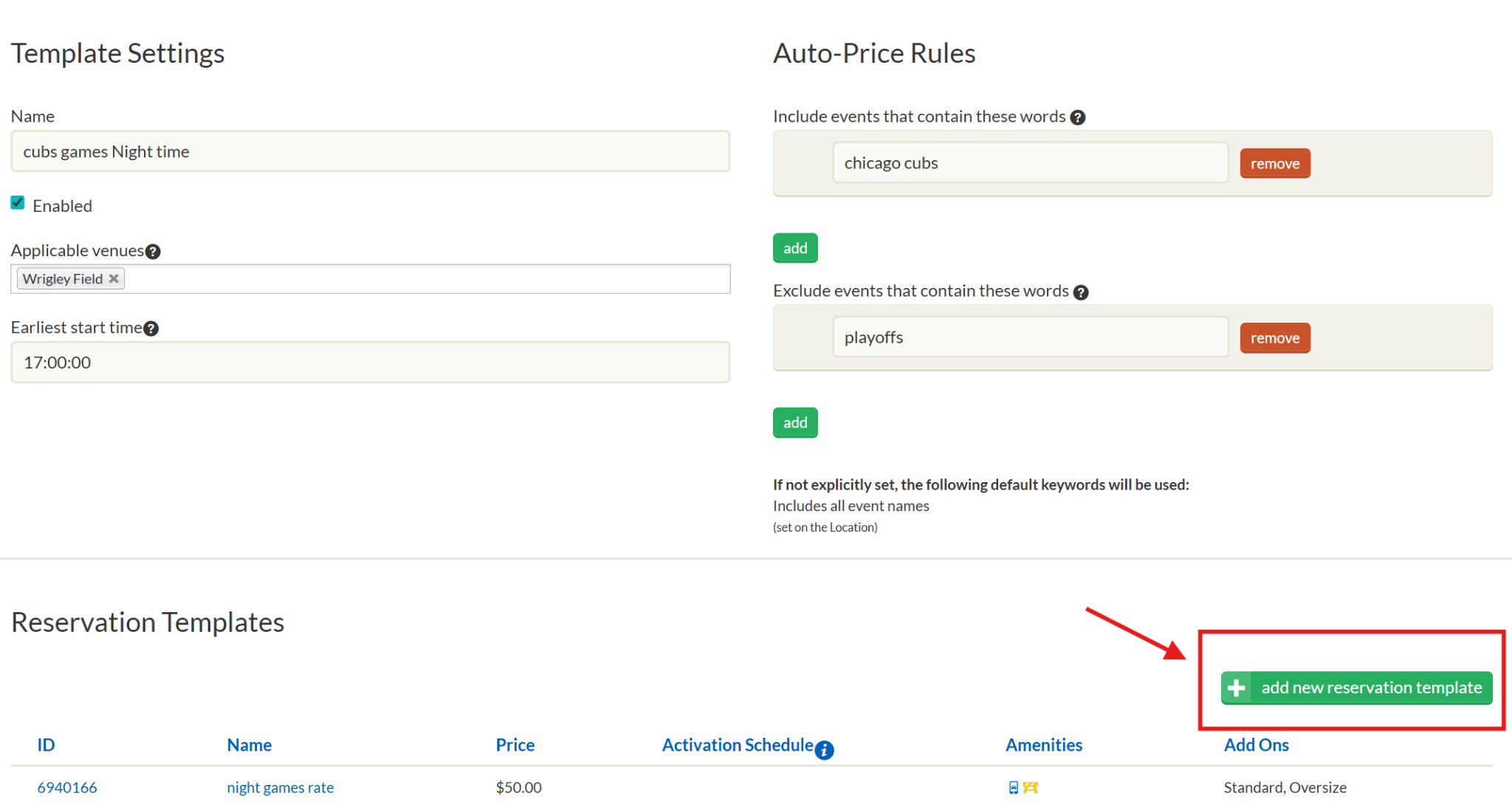The image size is (1512, 810).
Task: Open the night games rate template
Action: coord(280,788)
